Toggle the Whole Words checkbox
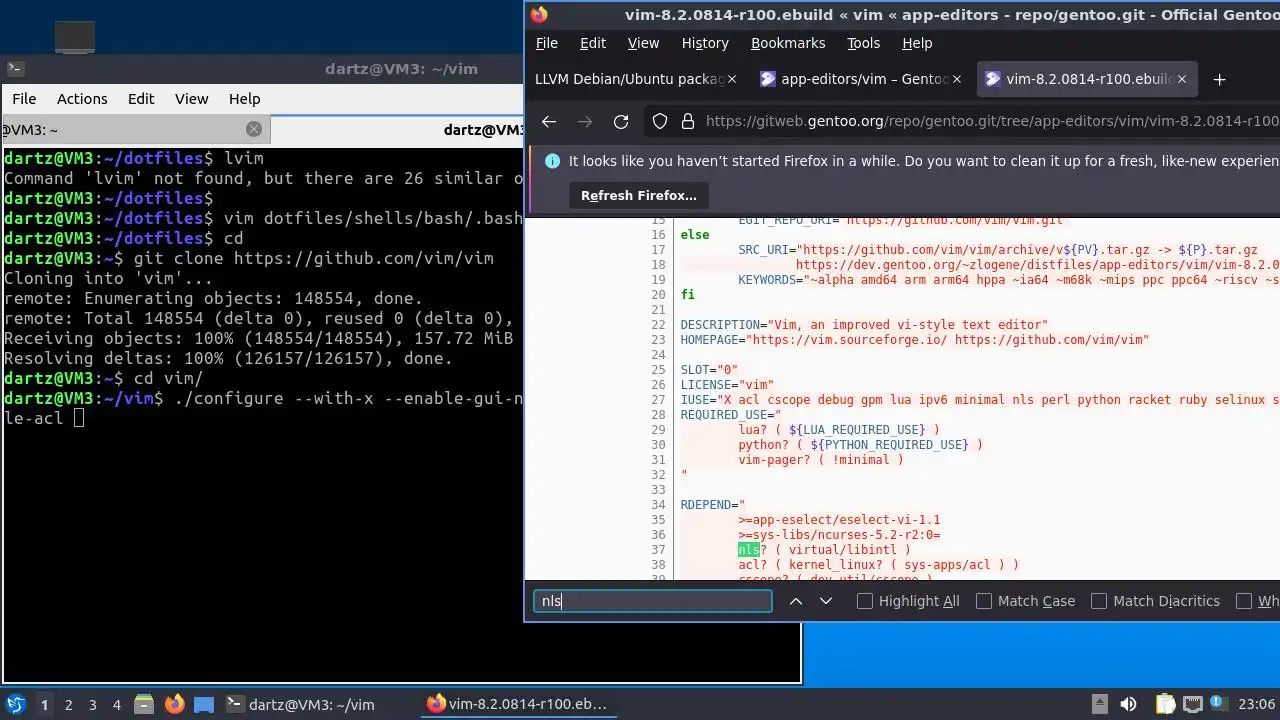Screen dimensions: 1280x720 tap(1244, 601)
